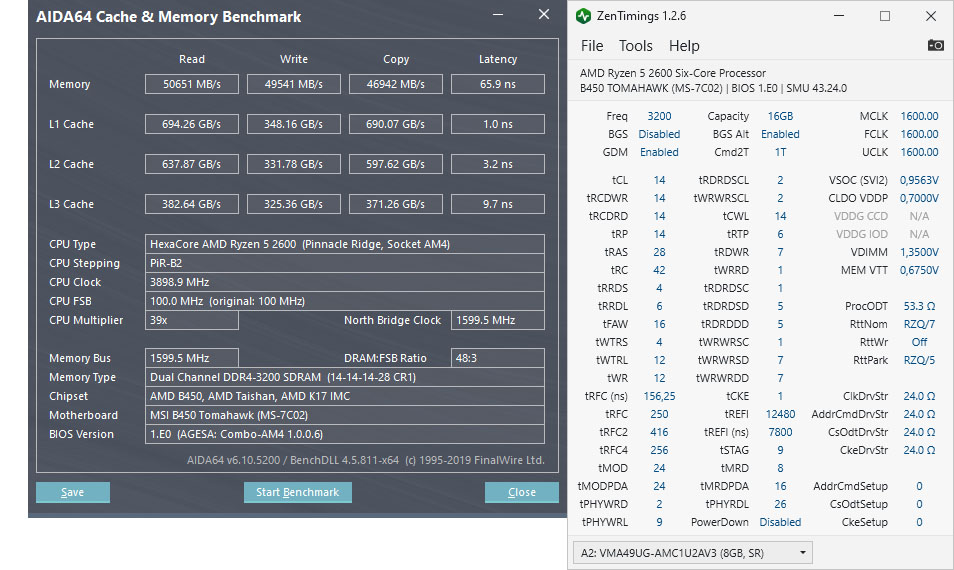Viewport: 954px width, 570px height.
Task: Click Freq value 3200 in ZenTimings
Action: pos(660,116)
